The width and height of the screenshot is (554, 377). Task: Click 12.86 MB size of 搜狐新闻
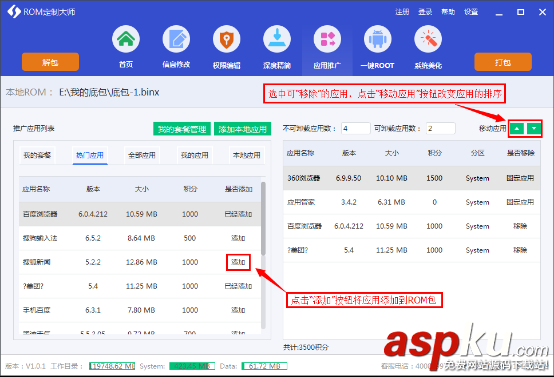[x=141, y=262]
